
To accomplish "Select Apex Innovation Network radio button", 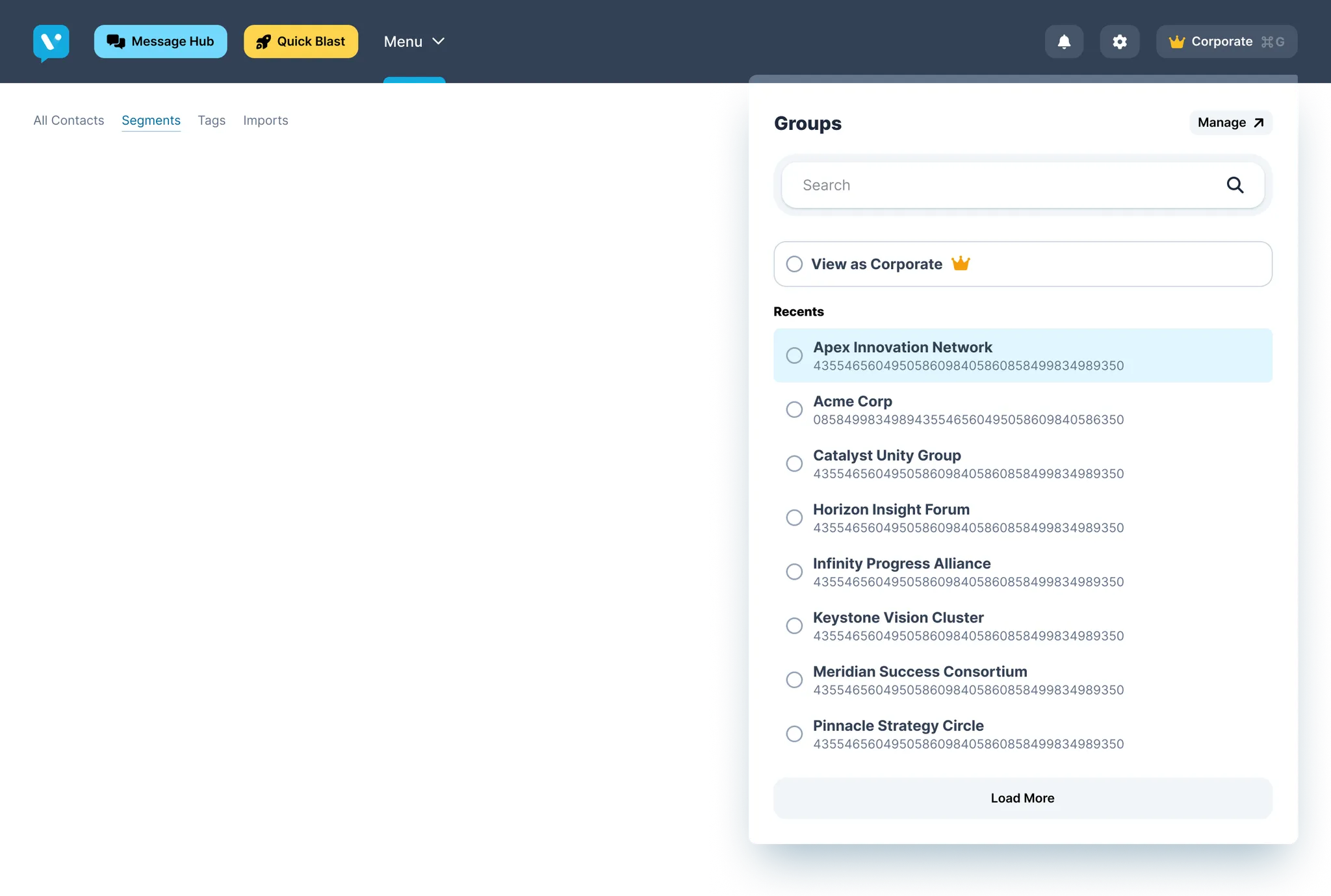I will point(794,355).
